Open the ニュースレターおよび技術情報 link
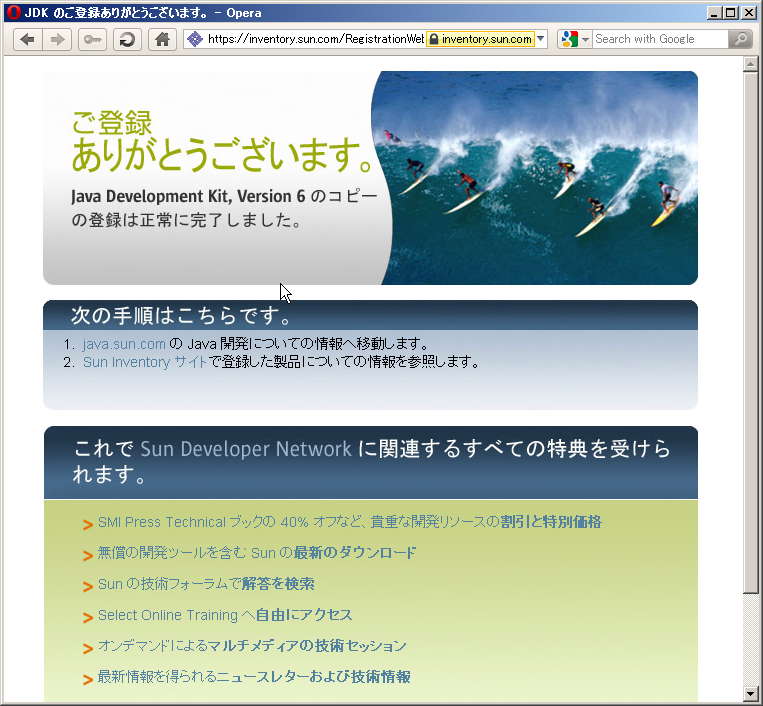 [254, 677]
